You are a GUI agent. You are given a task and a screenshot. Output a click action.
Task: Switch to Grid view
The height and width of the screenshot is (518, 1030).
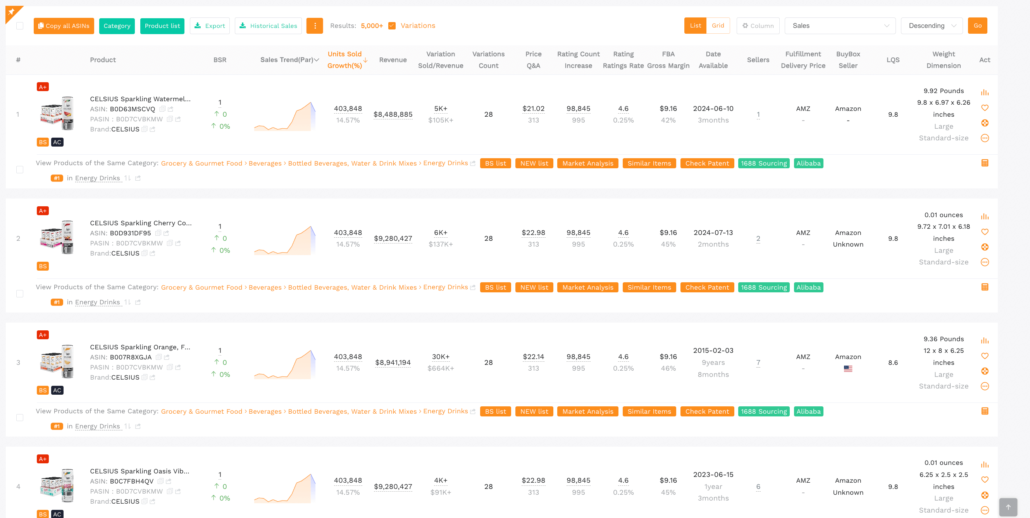point(717,26)
